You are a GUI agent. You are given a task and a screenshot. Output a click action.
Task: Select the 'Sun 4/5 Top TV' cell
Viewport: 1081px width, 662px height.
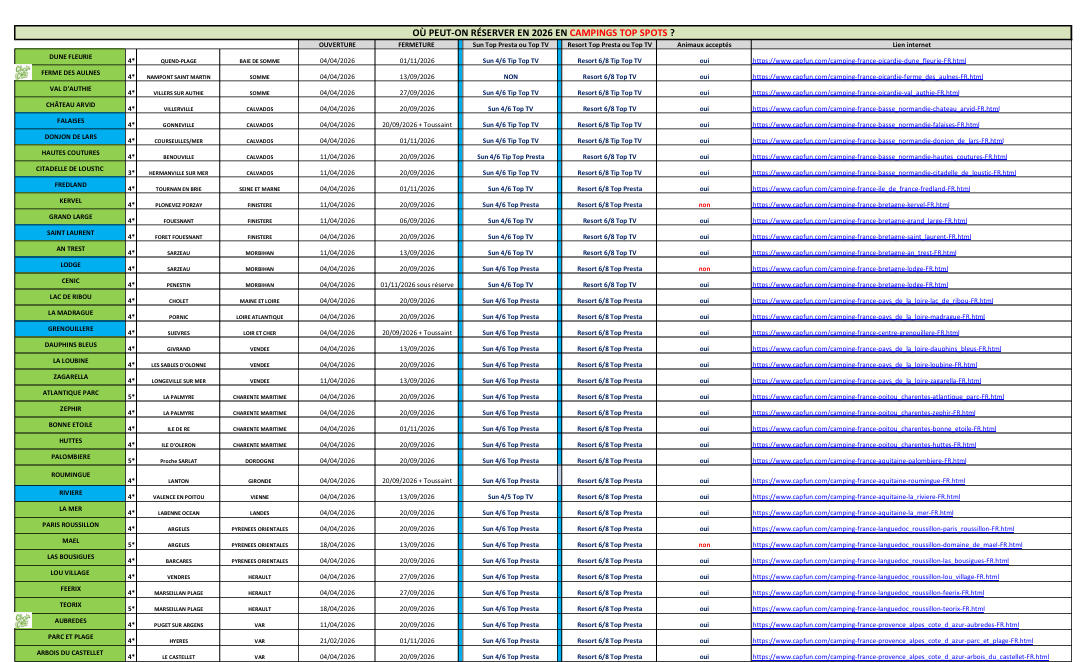pos(510,497)
